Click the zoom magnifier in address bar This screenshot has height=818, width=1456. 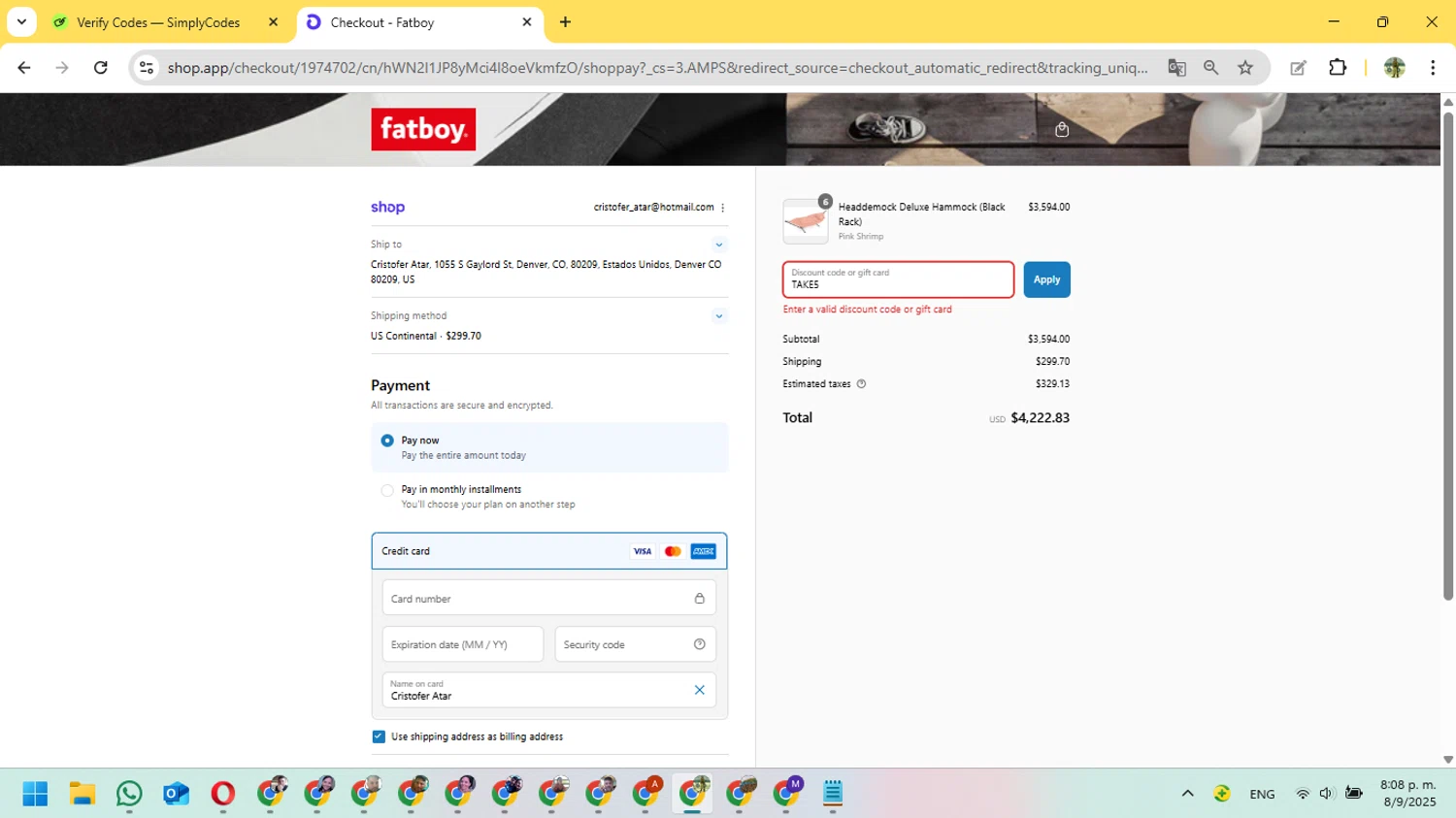pyautogui.click(x=1210, y=68)
